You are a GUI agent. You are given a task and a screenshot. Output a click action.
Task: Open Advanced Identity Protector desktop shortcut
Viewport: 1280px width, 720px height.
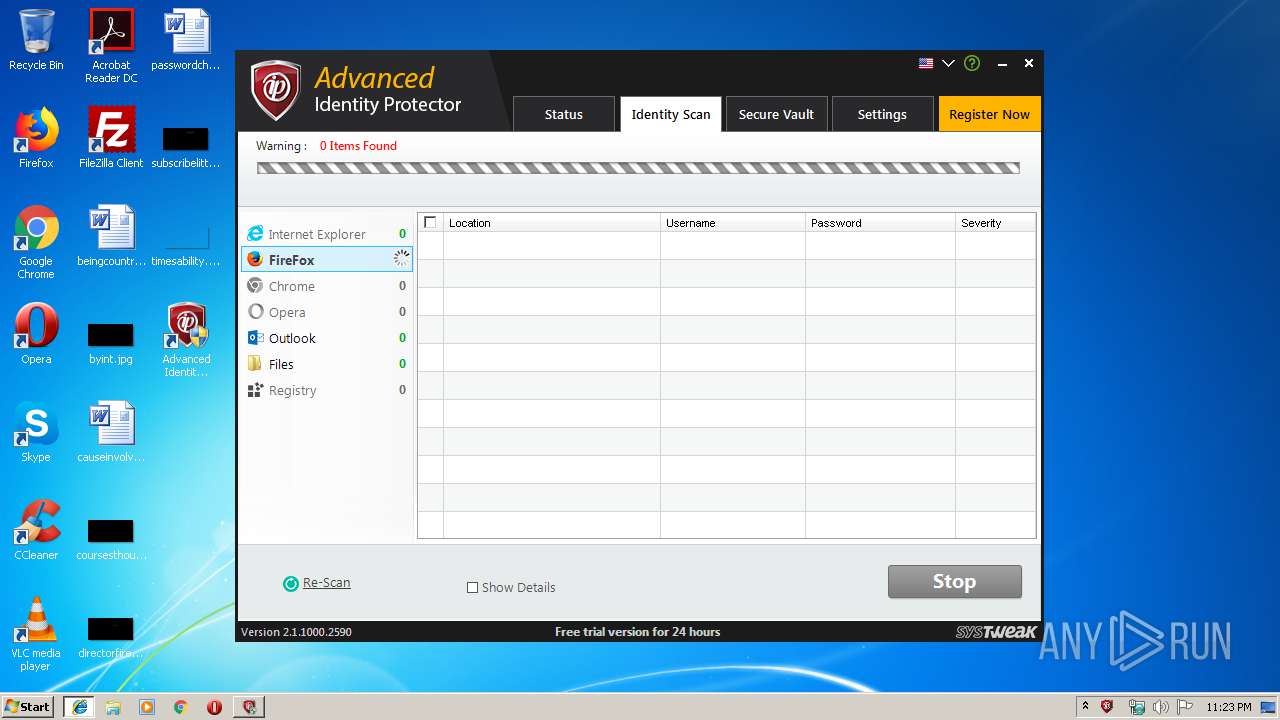186,340
